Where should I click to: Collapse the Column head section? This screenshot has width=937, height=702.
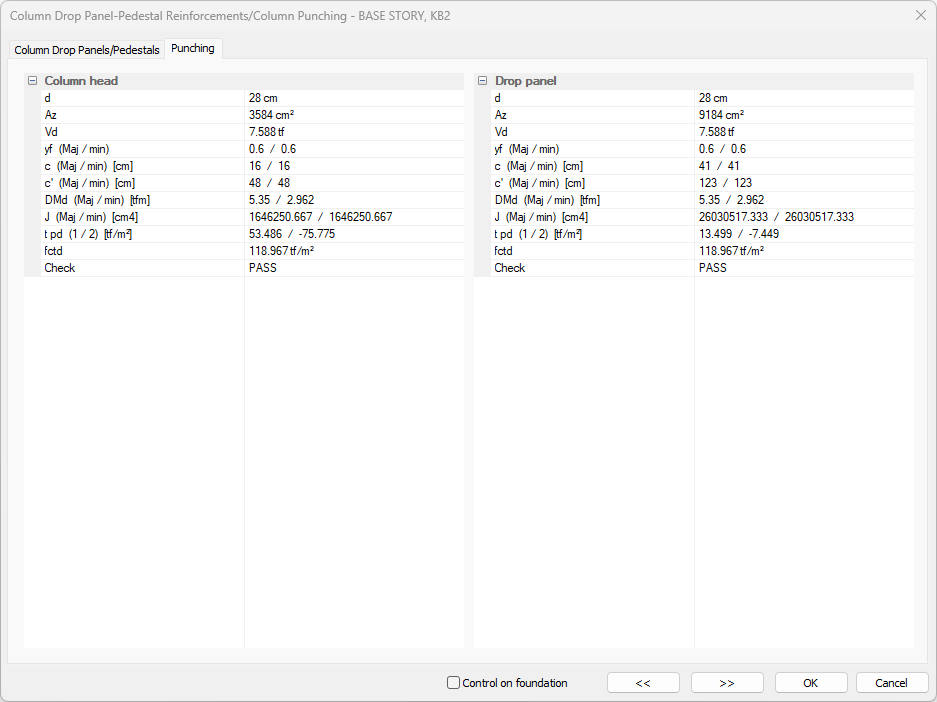32,81
